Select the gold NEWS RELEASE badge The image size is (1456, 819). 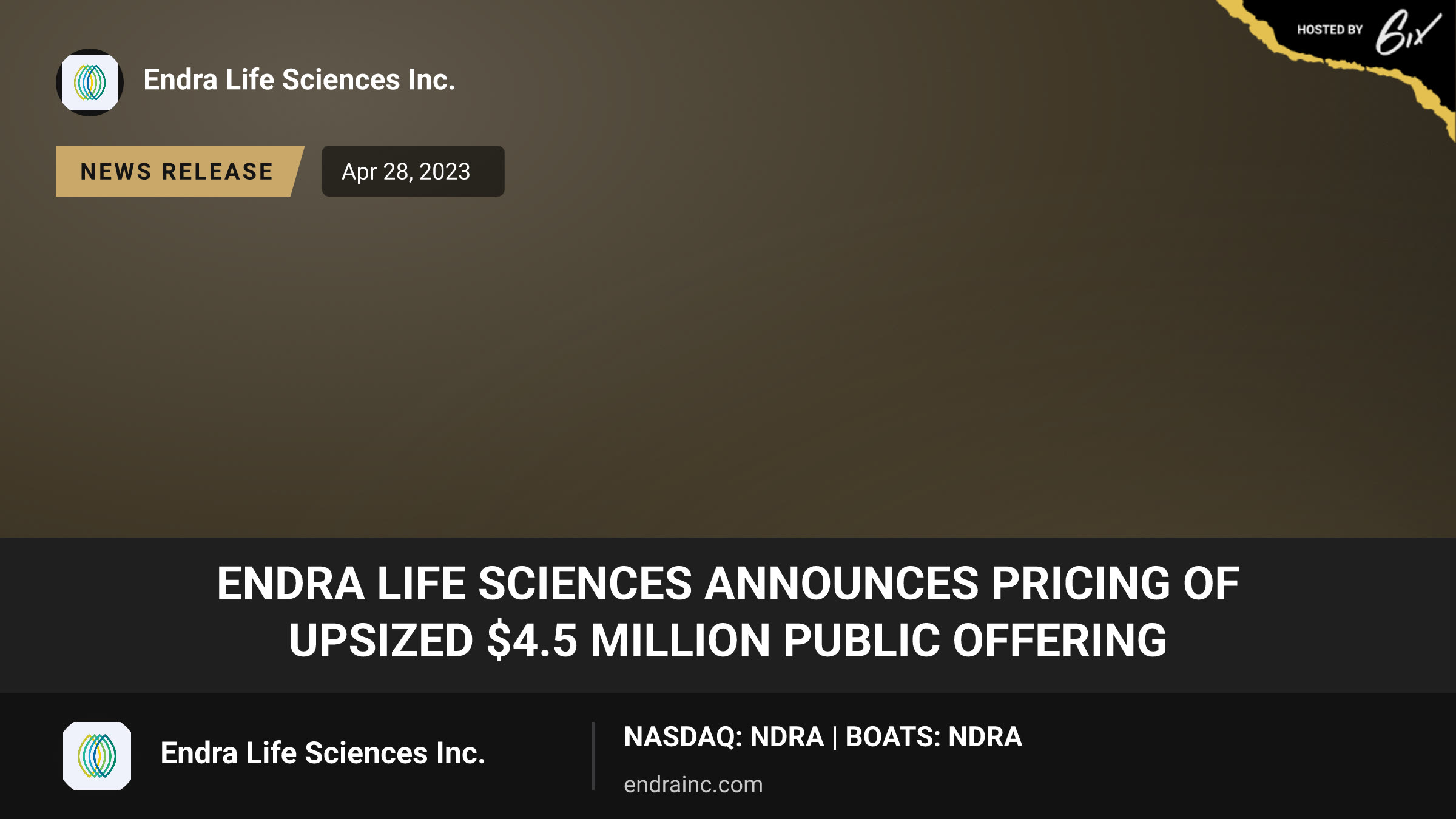[180, 171]
